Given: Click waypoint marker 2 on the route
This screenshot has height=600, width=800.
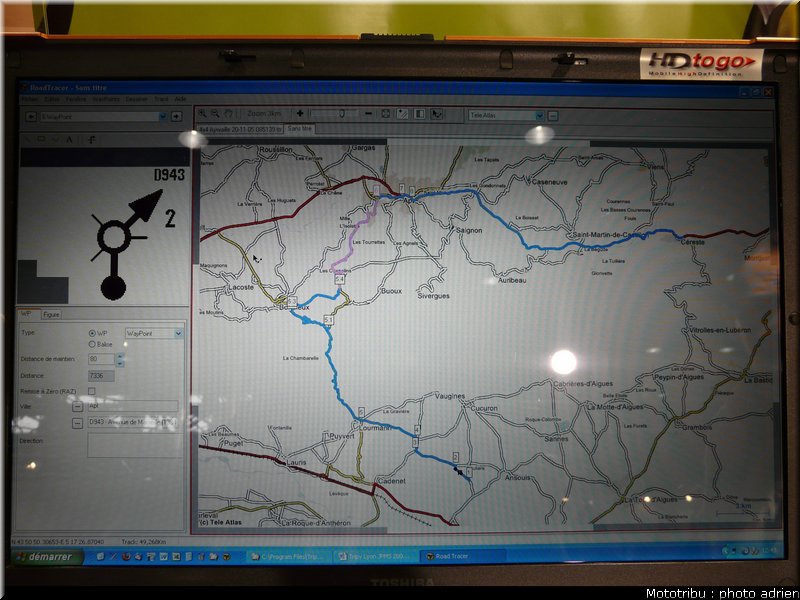Looking at the screenshot, I should point(455,457).
